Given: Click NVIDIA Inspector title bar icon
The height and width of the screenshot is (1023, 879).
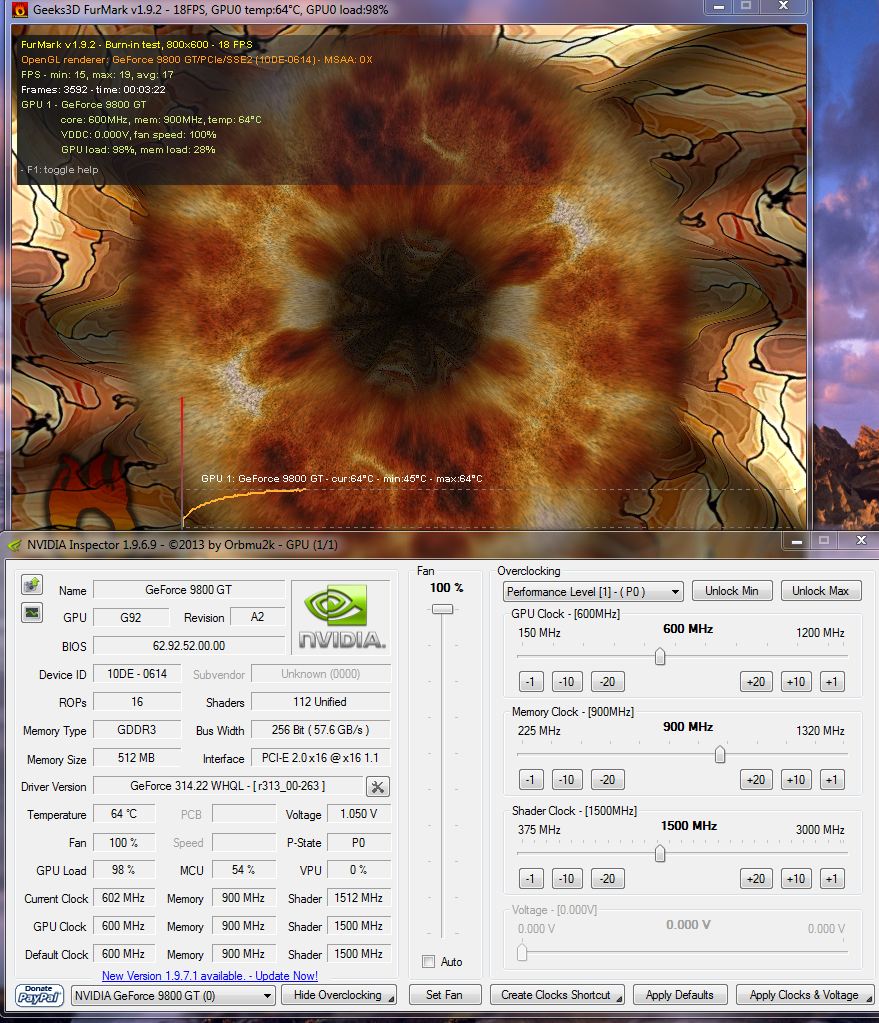Looking at the screenshot, I should (x=14, y=545).
